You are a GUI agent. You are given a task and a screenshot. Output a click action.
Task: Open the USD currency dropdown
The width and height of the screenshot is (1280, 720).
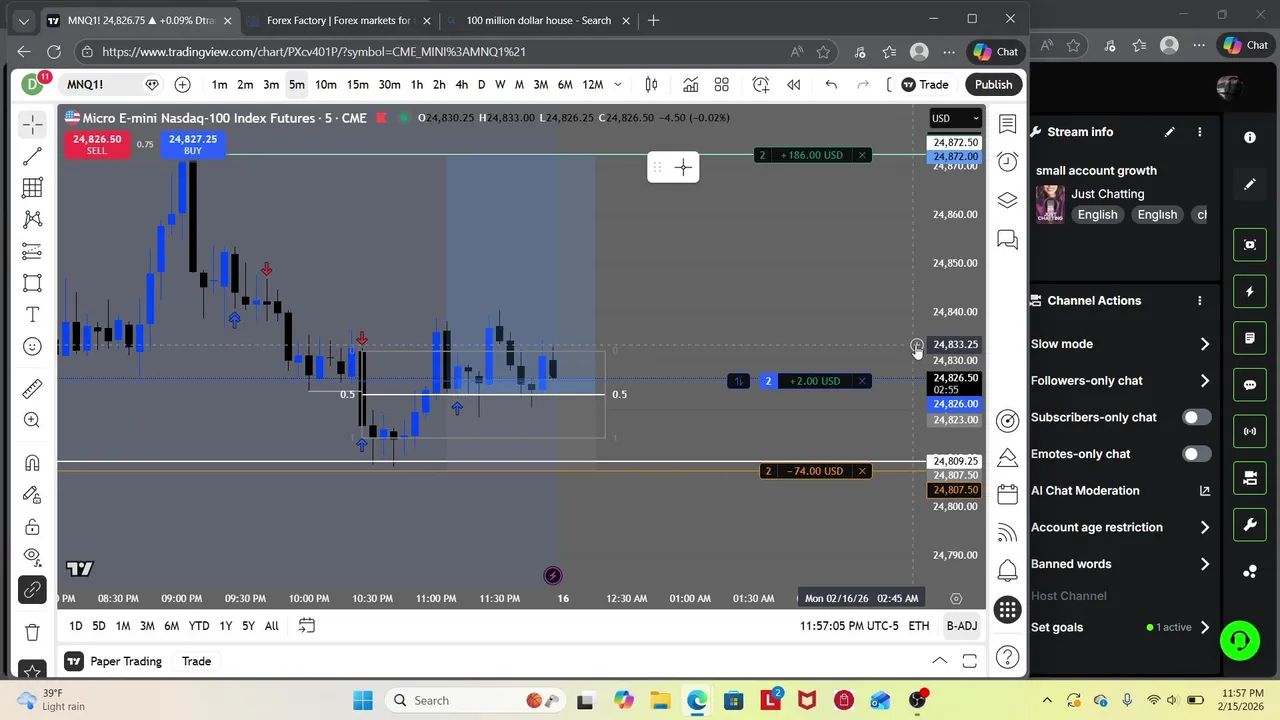955,118
